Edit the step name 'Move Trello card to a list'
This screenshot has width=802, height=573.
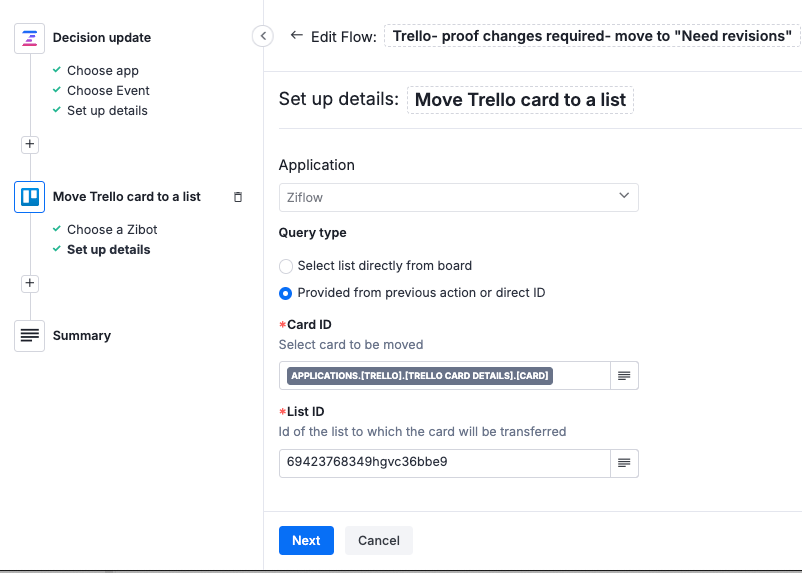[x=520, y=100]
